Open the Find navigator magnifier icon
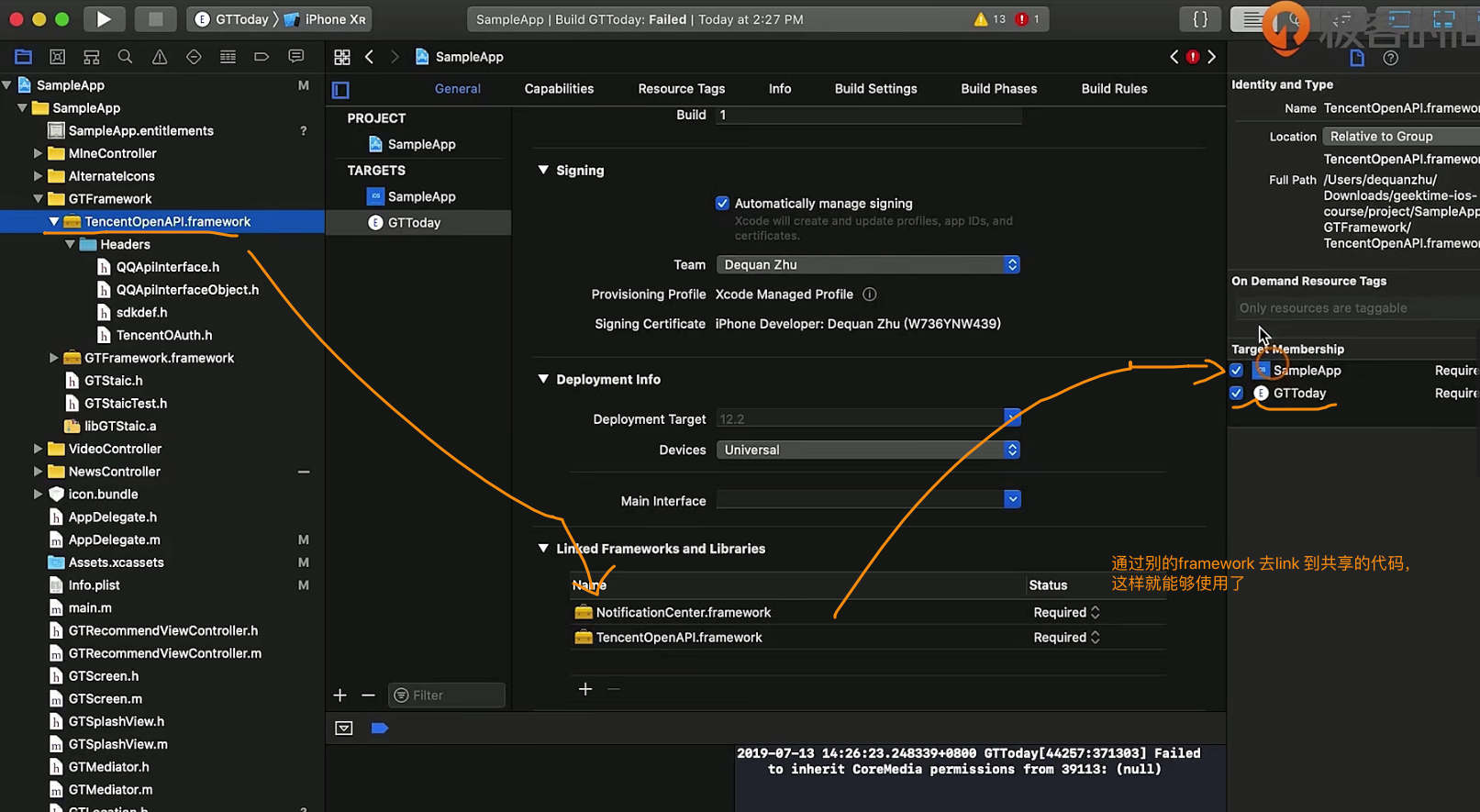Screen dimensions: 1480x812 pos(126,57)
